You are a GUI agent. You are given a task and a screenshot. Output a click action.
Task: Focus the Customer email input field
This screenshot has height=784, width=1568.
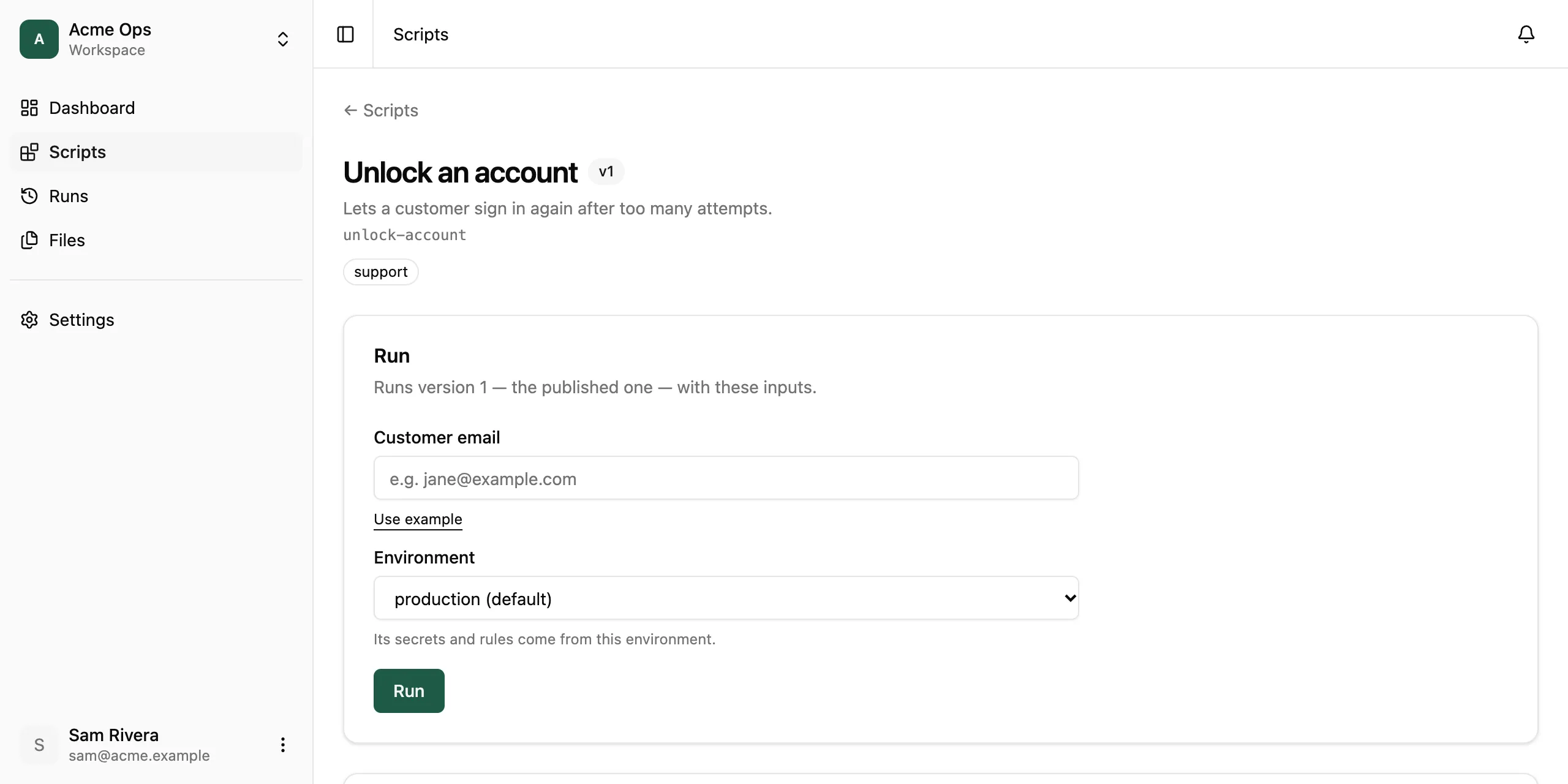coord(726,478)
